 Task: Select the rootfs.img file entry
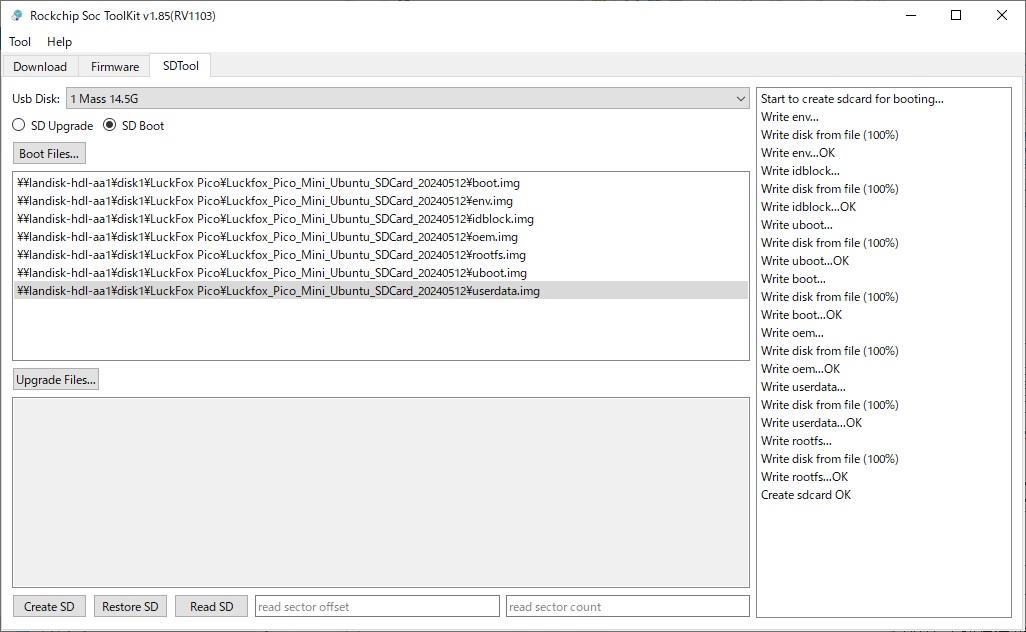(x=381, y=255)
